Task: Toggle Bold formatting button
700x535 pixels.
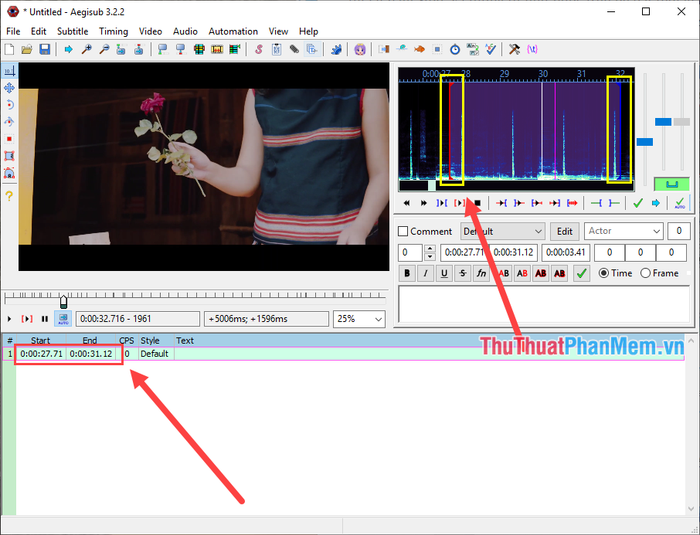Action: pyautogui.click(x=407, y=273)
